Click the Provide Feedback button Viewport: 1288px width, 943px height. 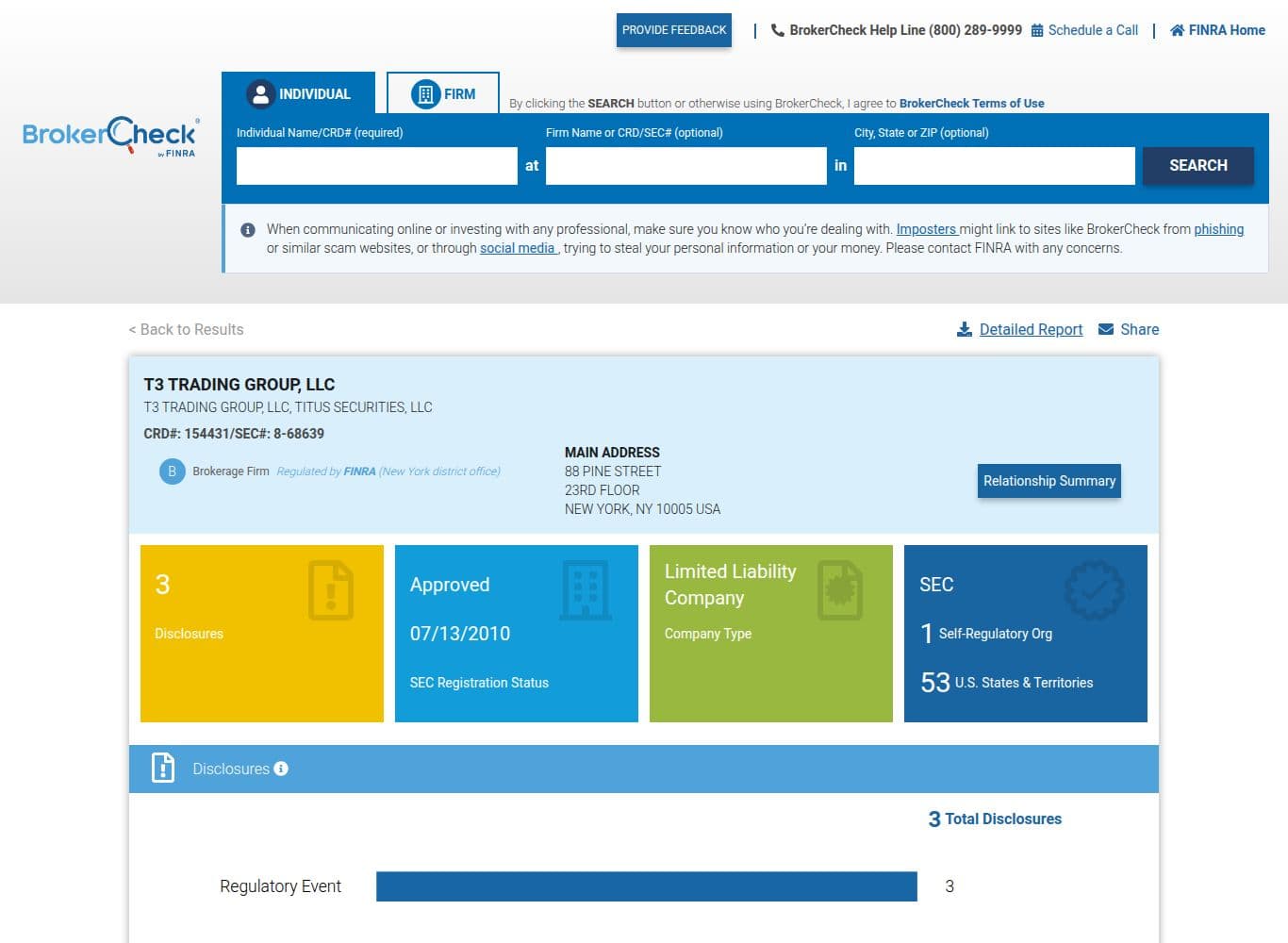pos(674,30)
